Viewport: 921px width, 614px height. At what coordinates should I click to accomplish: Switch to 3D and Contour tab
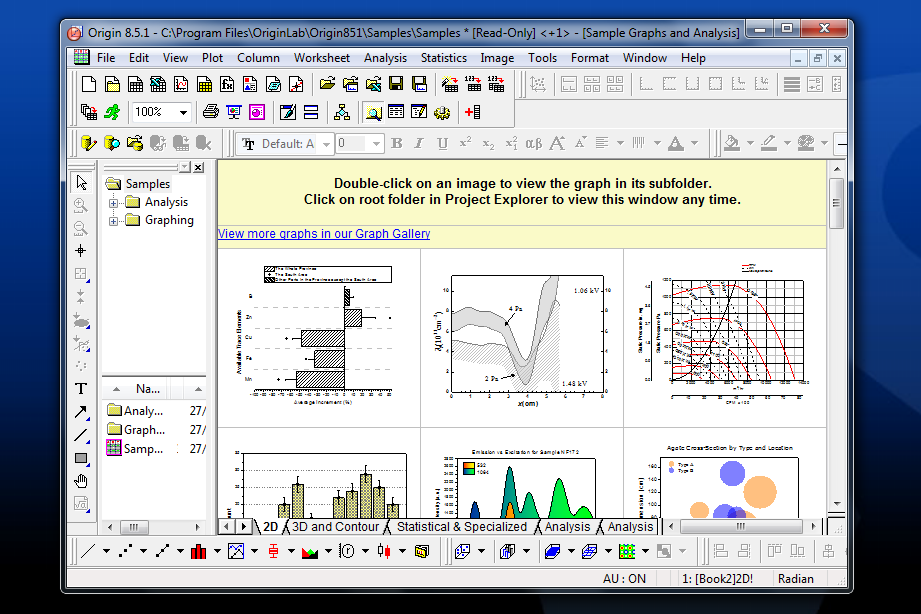click(335, 526)
